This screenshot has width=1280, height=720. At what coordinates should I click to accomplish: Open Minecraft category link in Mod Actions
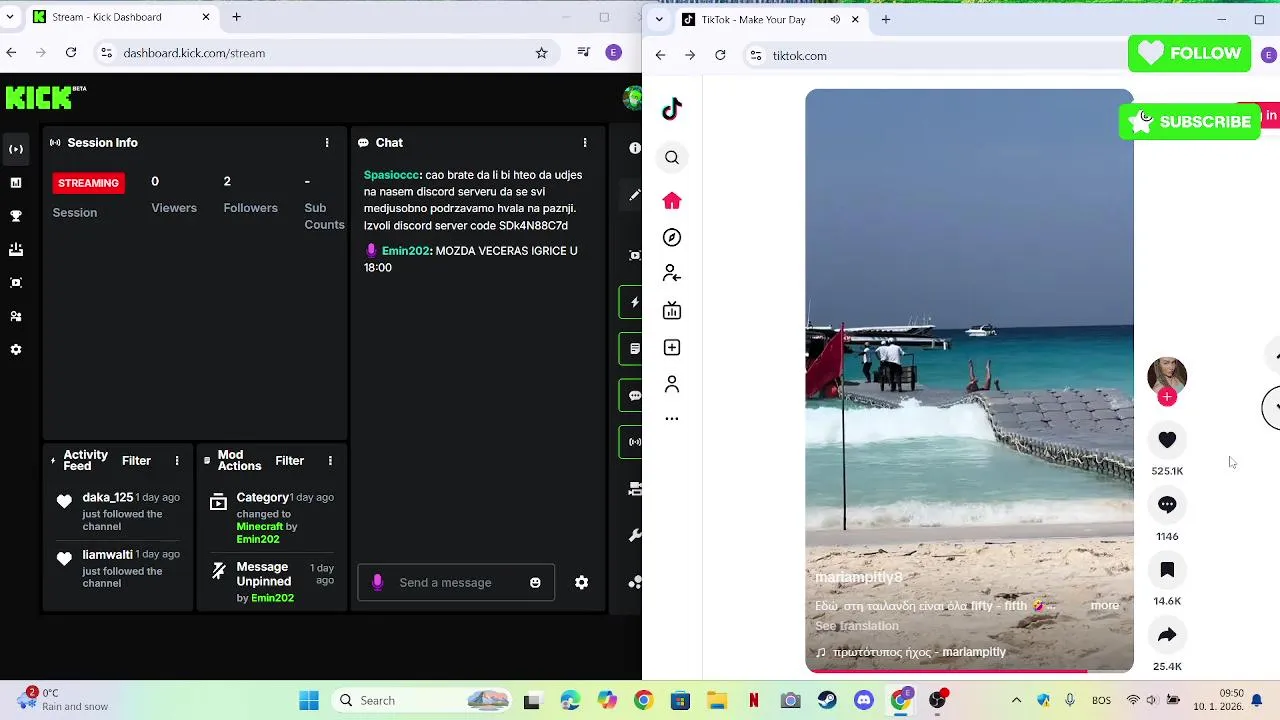(260, 526)
